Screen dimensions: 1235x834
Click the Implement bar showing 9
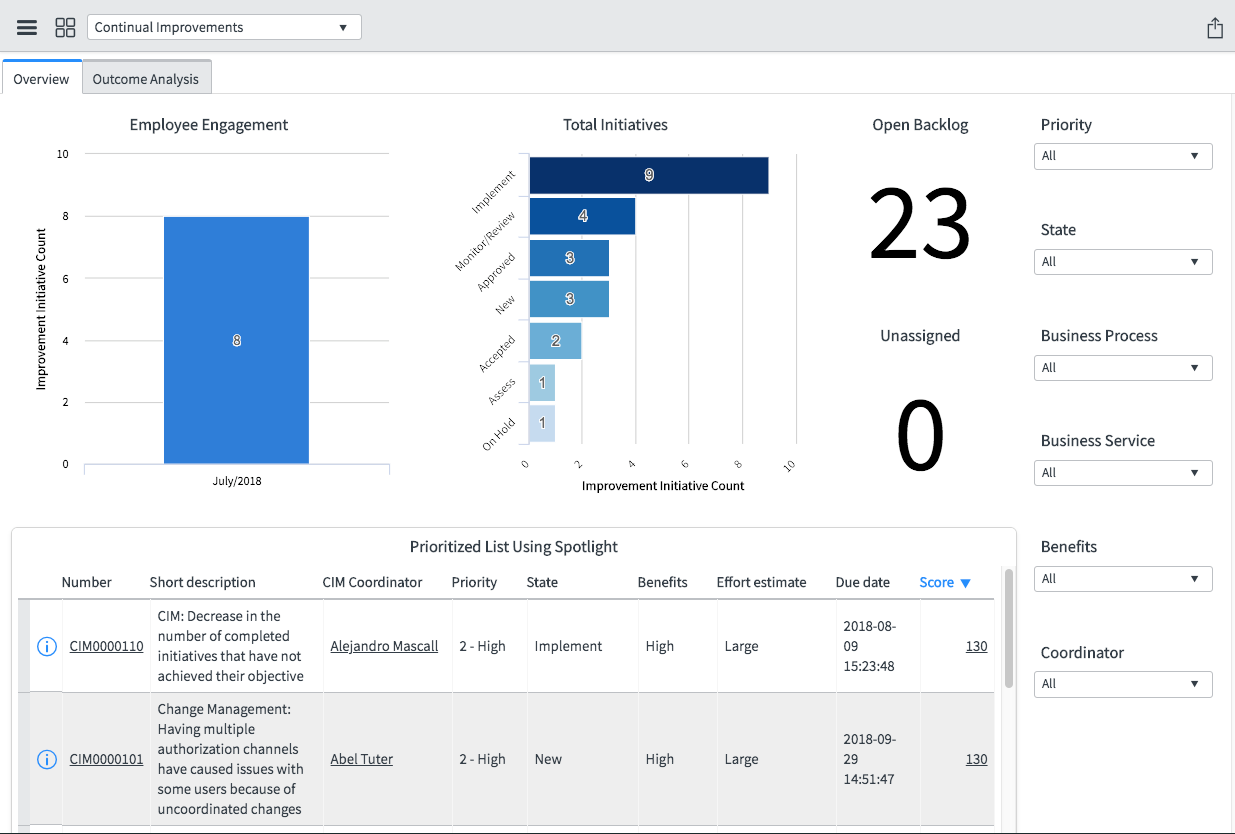coord(648,175)
